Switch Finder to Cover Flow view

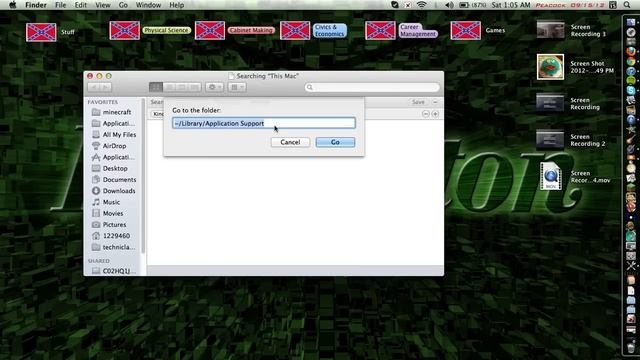pos(195,87)
